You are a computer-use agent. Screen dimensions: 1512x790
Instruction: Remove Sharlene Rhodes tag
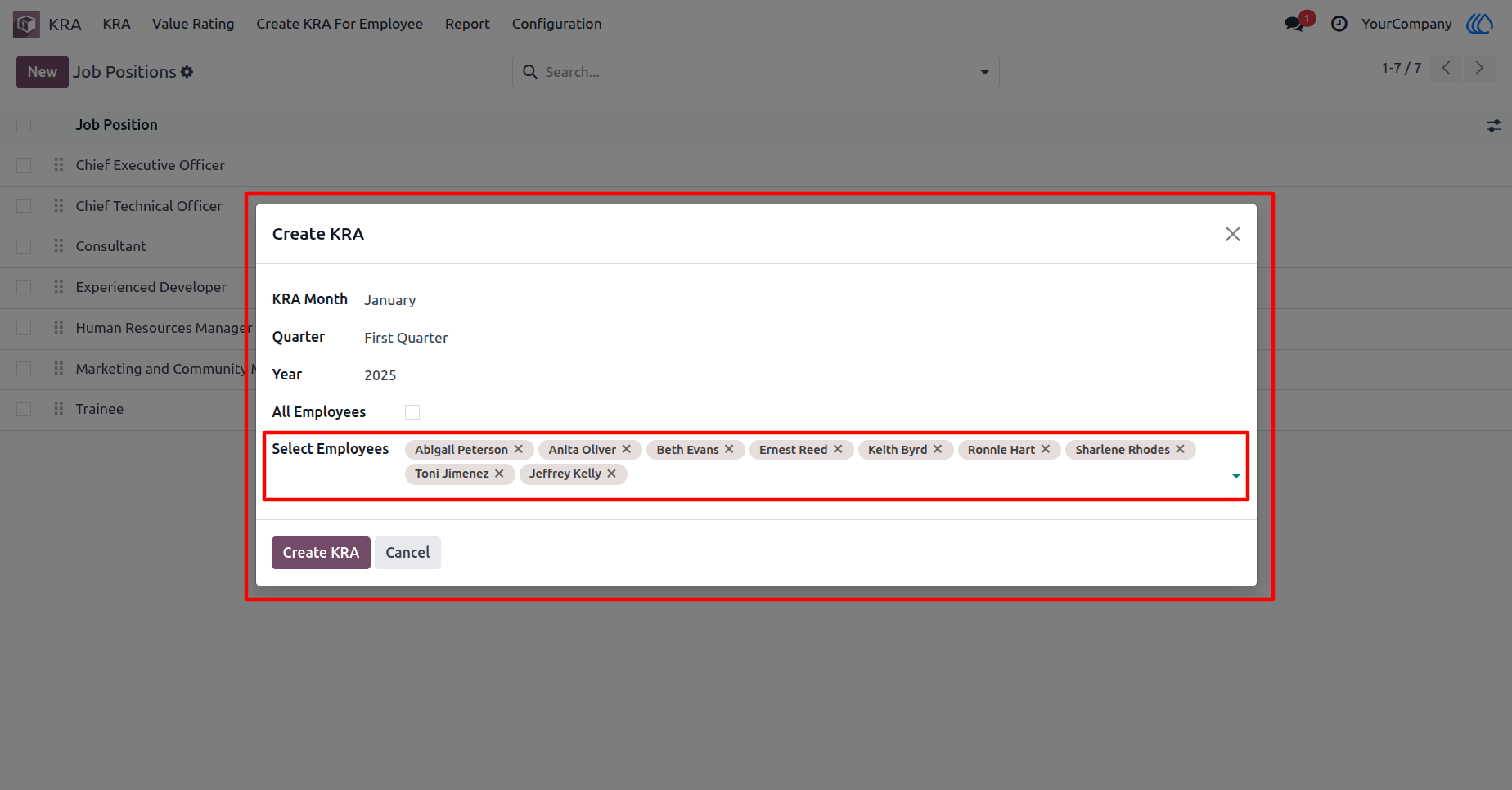tap(1181, 449)
